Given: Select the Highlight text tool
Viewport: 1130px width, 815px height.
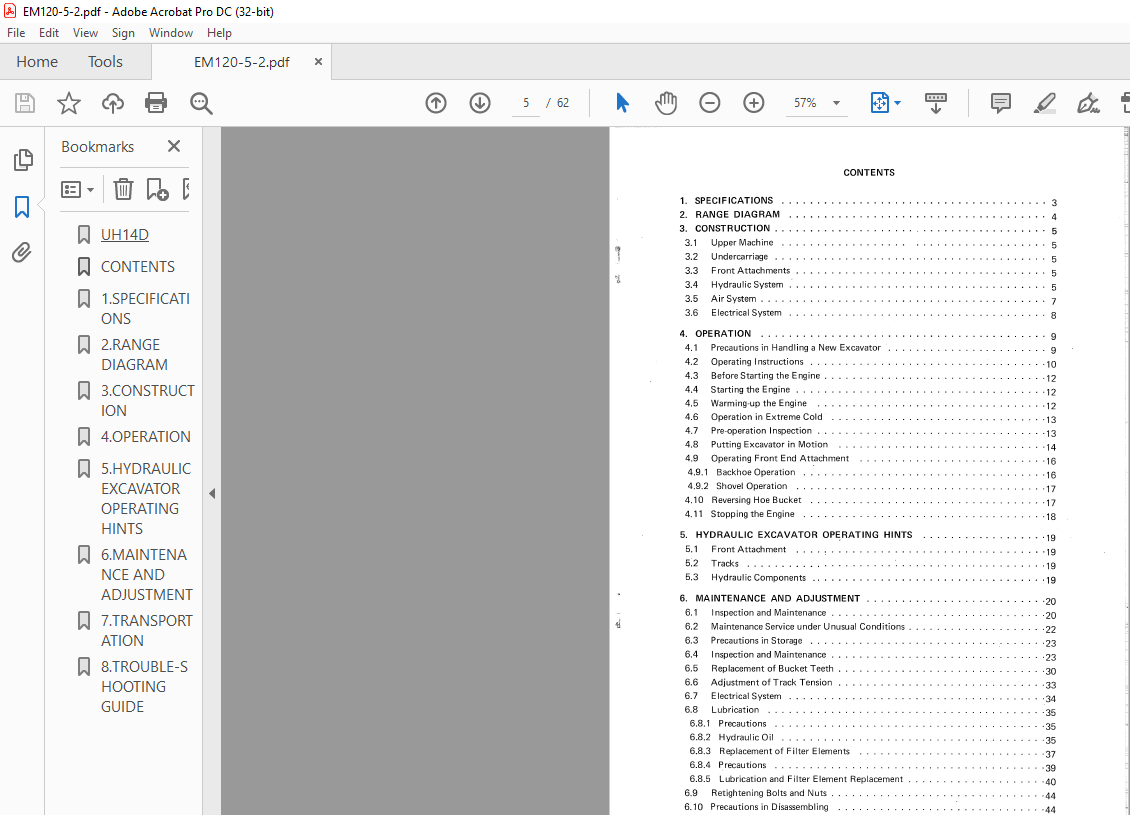Looking at the screenshot, I should (x=1044, y=103).
